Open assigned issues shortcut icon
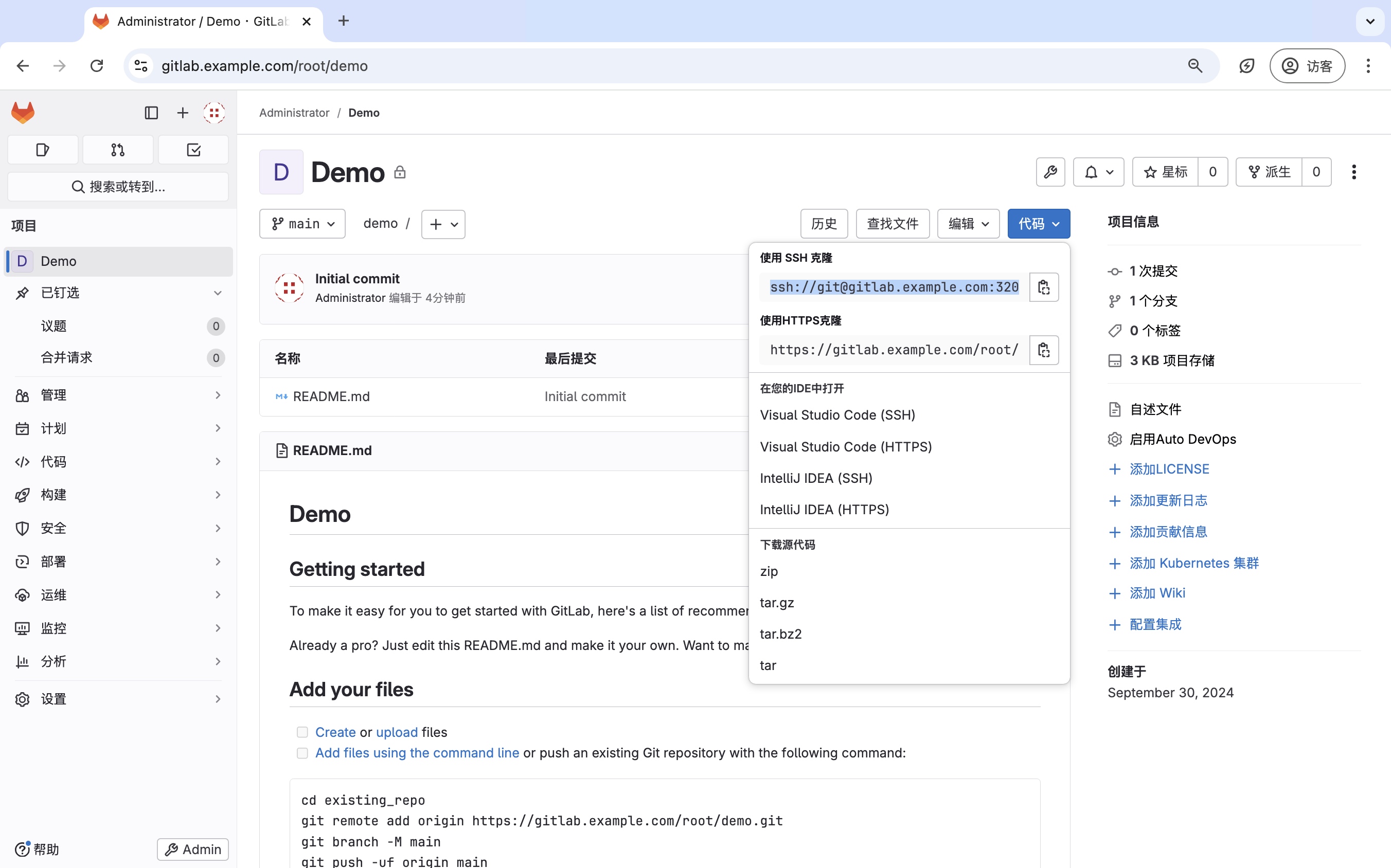The image size is (1391, 868). pos(43,150)
